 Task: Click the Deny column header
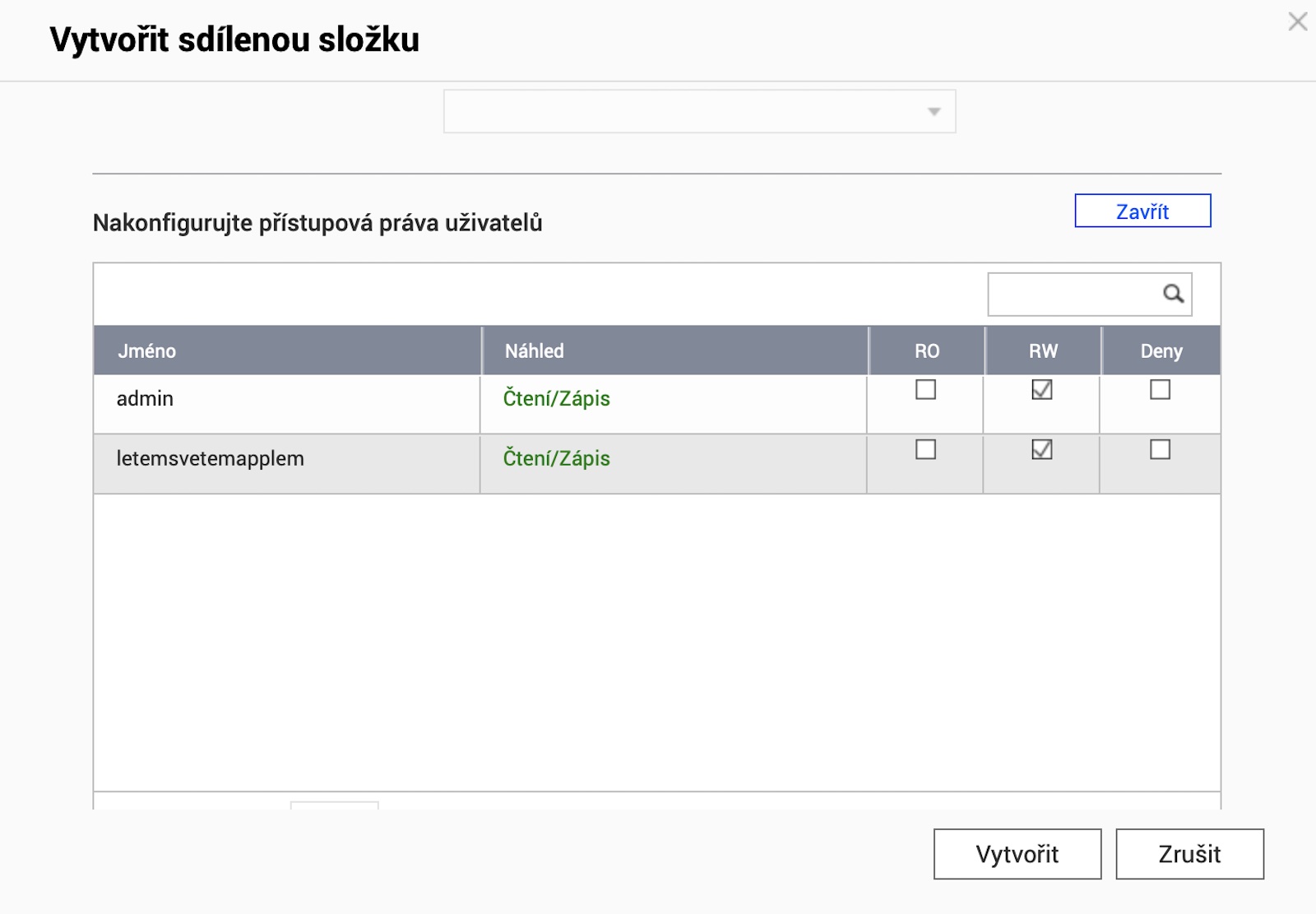pyautogui.click(x=1161, y=351)
